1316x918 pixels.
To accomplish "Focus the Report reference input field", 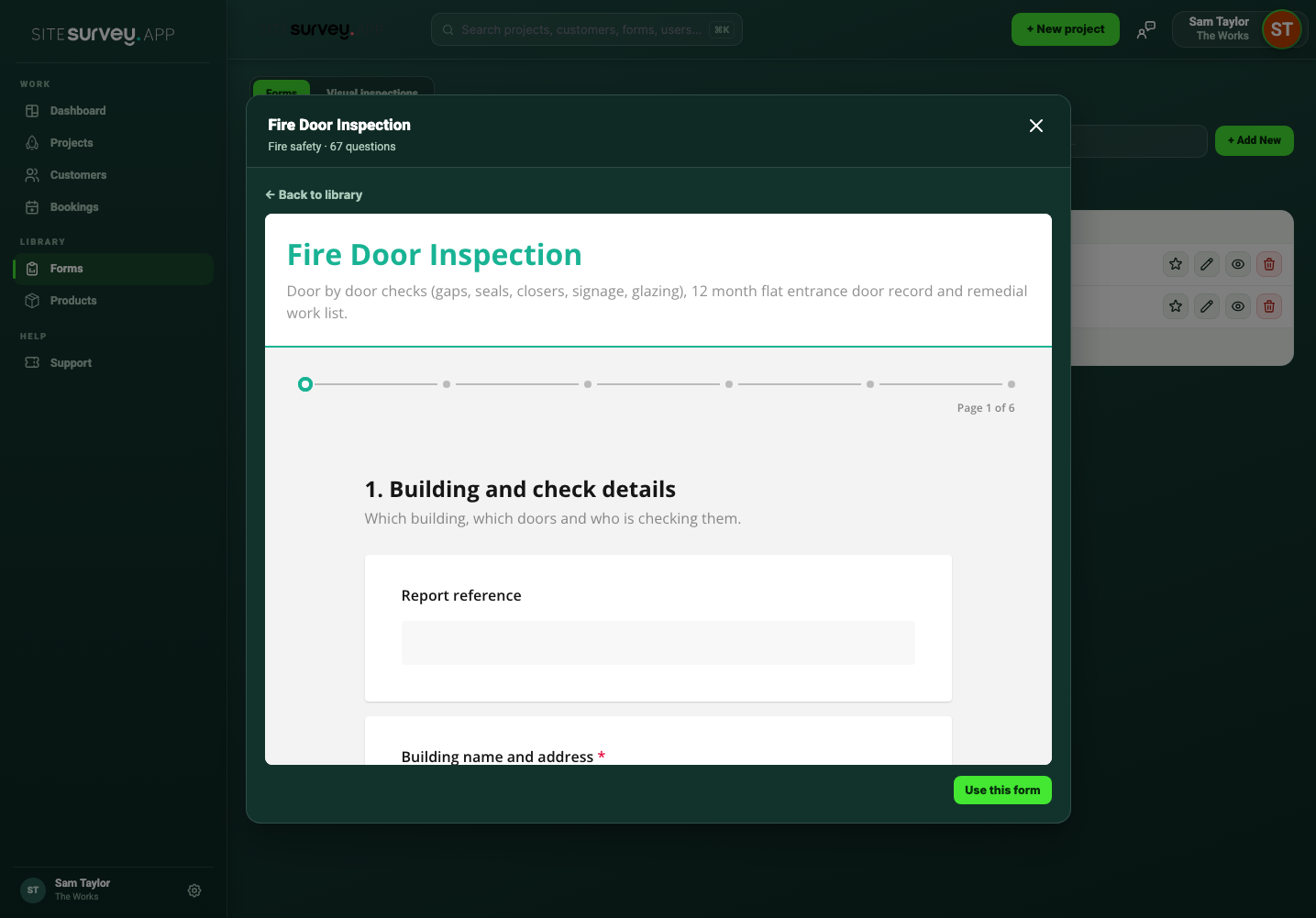I will pyautogui.click(x=658, y=643).
